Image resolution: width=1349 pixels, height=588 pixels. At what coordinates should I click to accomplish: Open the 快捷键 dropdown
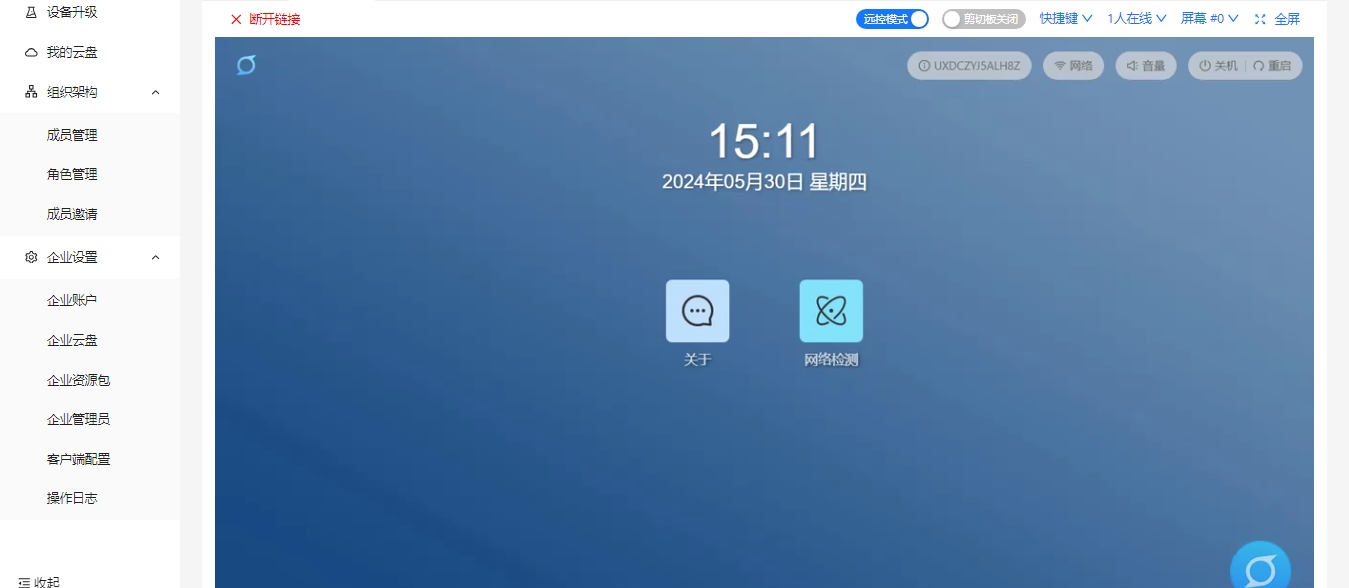[x=1066, y=19]
